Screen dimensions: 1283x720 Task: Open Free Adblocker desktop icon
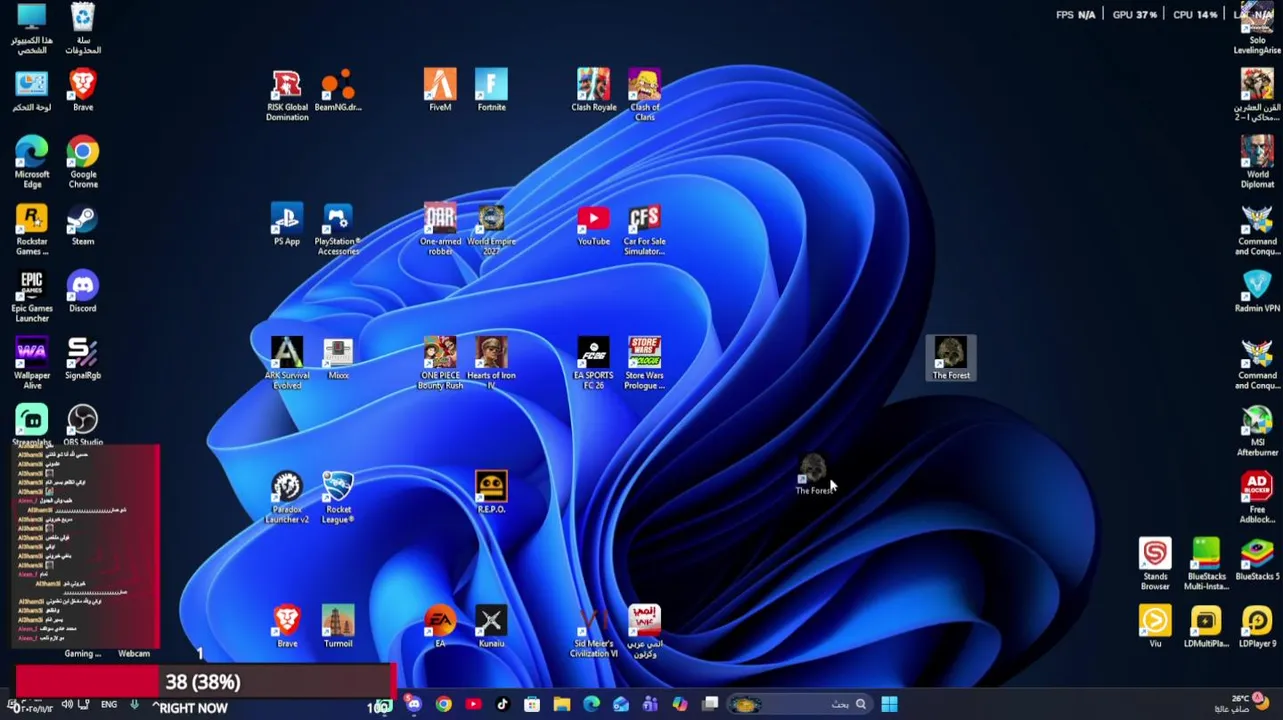[x=1257, y=499]
